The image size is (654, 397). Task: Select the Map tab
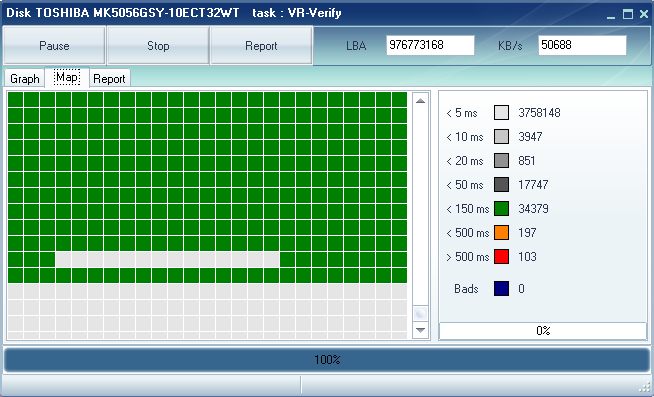click(67, 78)
